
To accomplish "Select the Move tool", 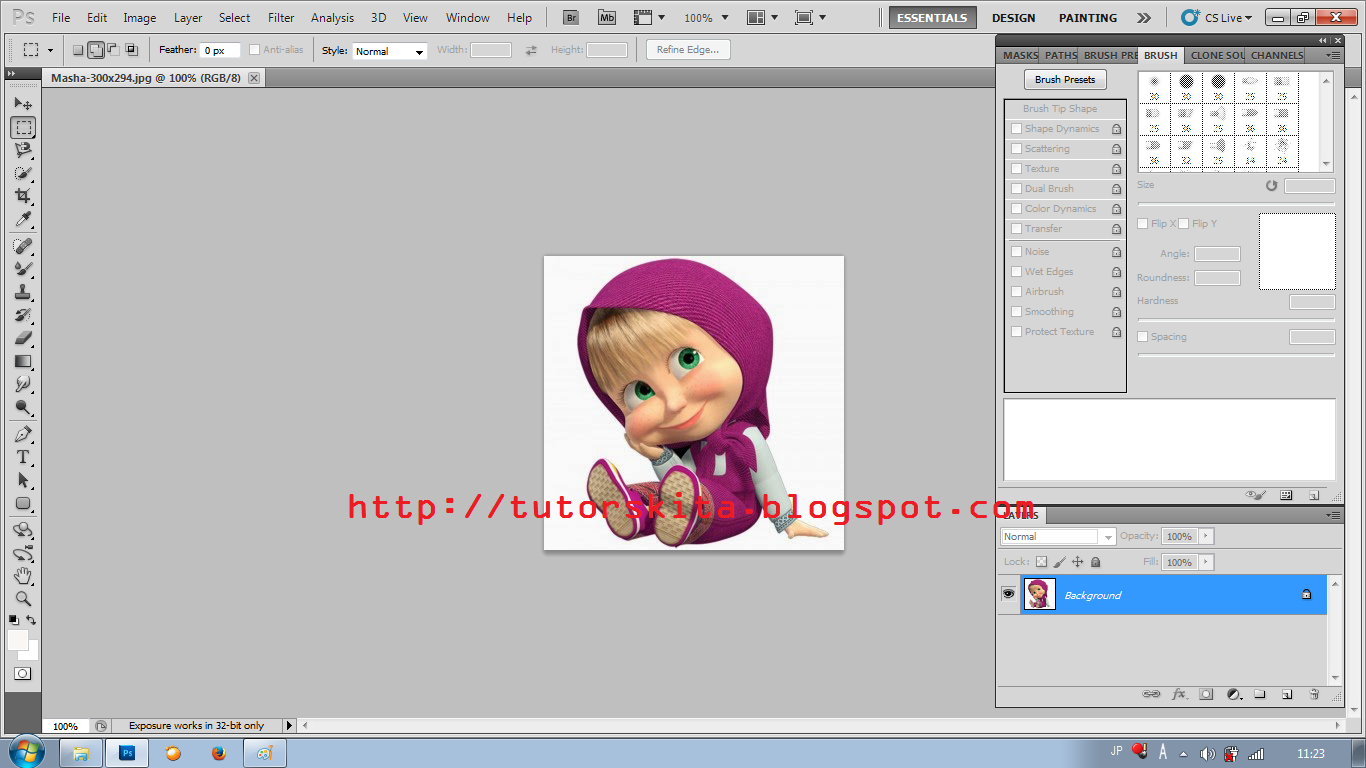I will [23, 104].
